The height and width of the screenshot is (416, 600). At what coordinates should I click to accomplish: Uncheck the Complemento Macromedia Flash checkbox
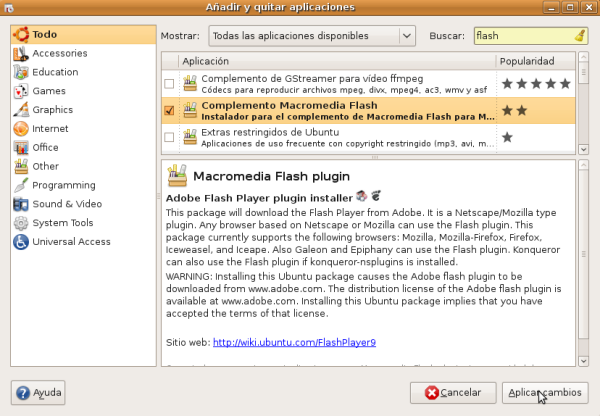click(169, 110)
